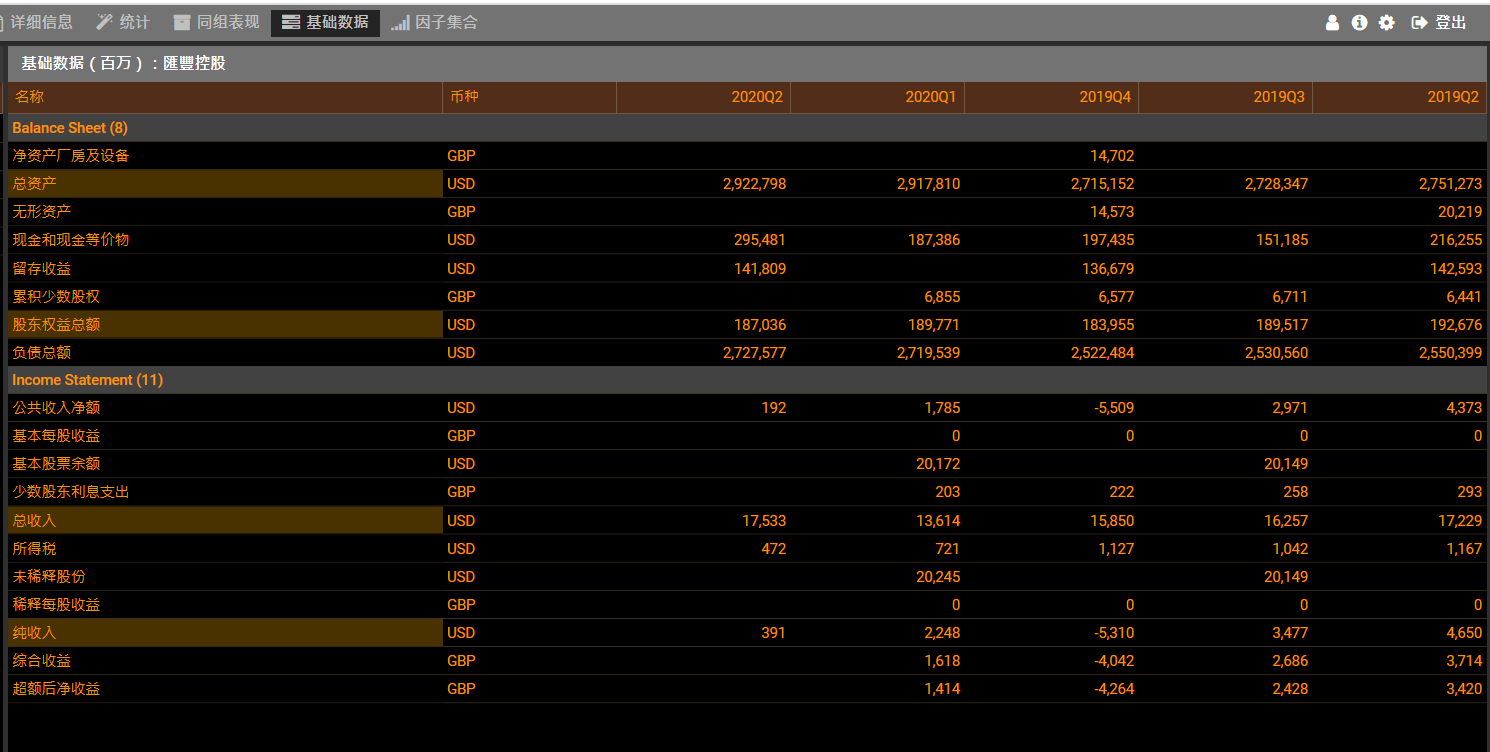
Task: Click the 20,245 undiluted shares value
Action: (x=938, y=577)
